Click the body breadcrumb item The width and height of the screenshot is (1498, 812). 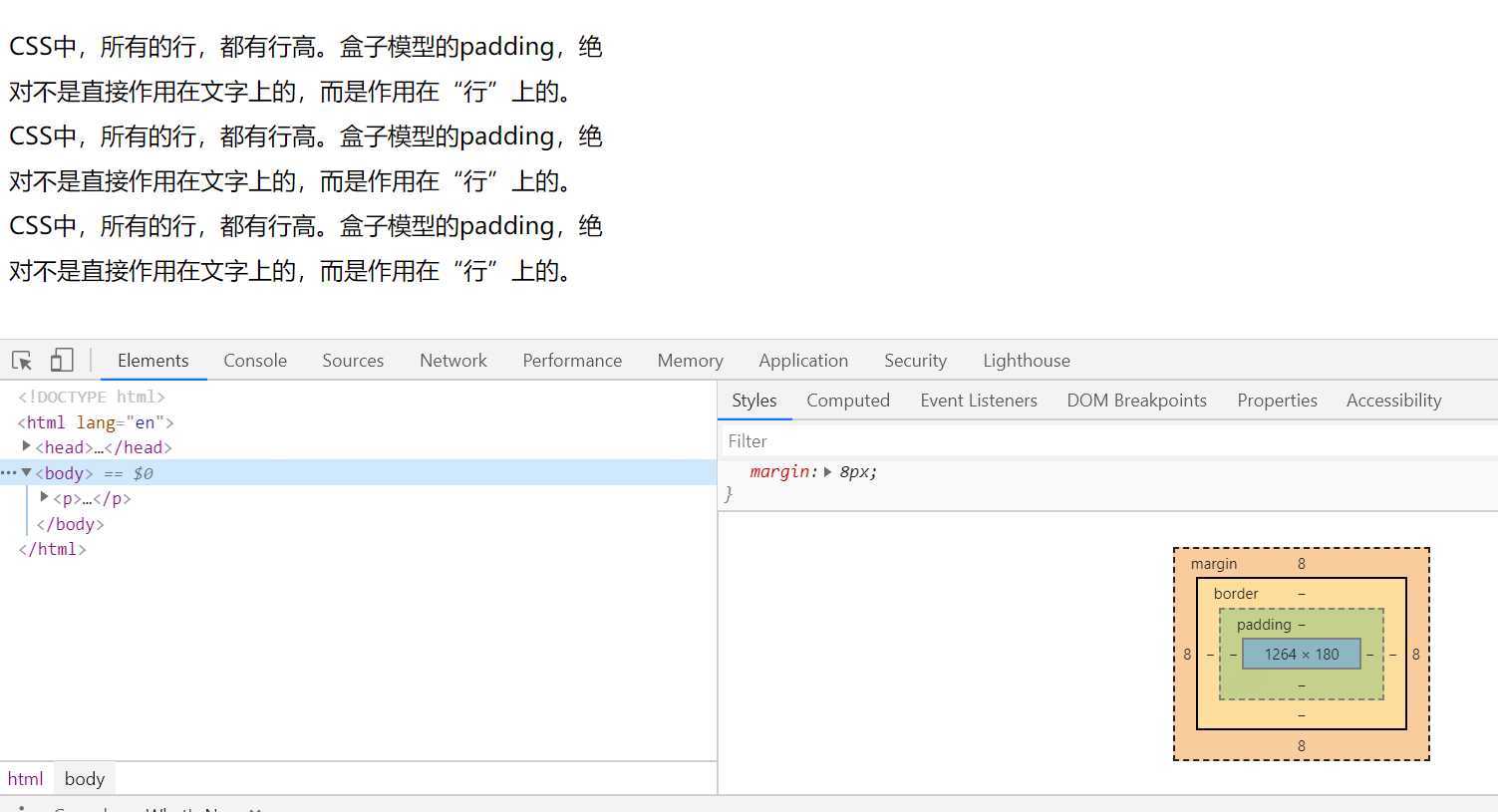[x=85, y=779]
